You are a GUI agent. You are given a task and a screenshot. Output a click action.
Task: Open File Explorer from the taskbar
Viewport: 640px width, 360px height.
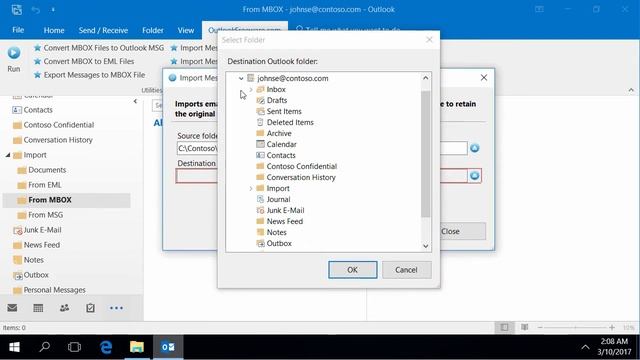pos(137,347)
